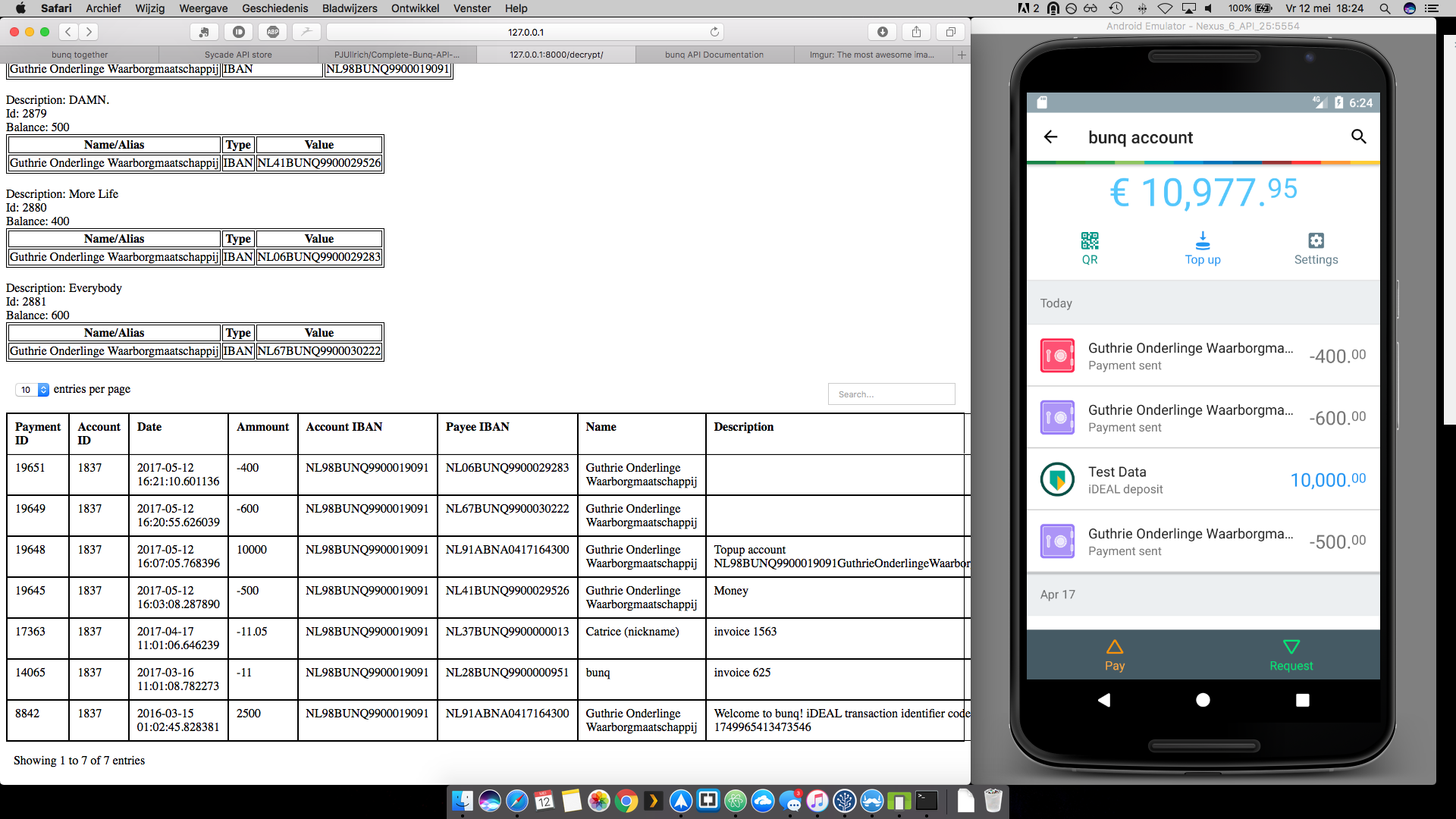The width and height of the screenshot is (1456, 819).
Task: Sort table by Payment ID column header
Action: tap(38, 434)
